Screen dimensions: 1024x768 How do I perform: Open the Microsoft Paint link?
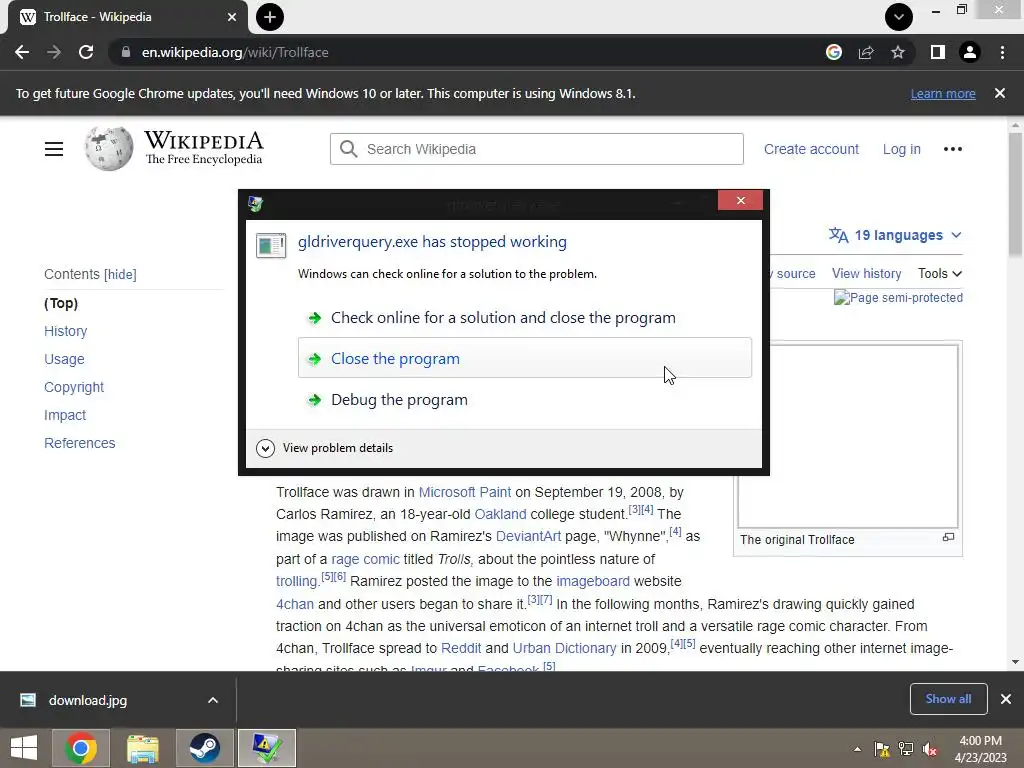[465, 492]
